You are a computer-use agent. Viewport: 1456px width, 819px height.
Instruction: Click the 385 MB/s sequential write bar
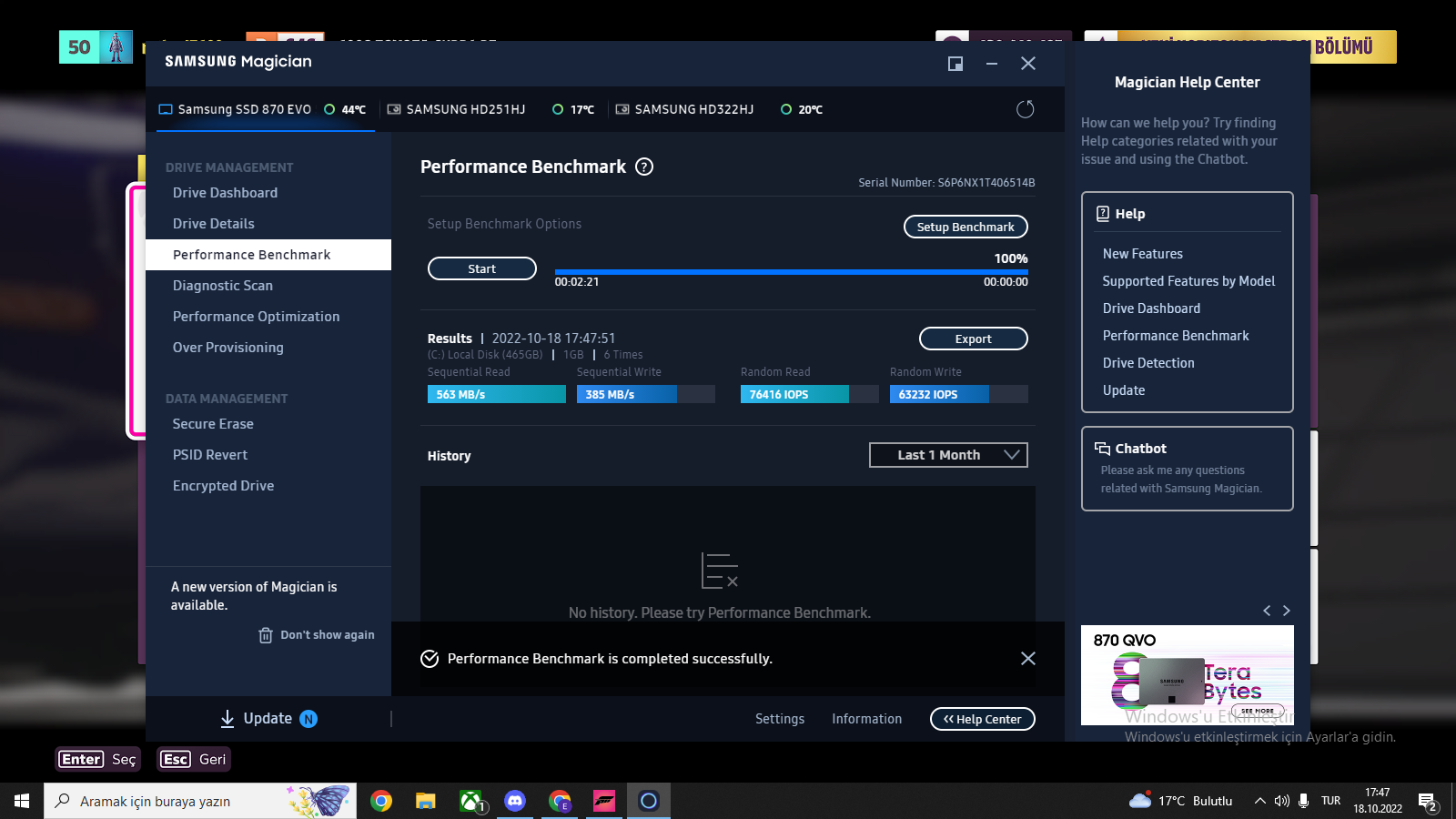coord(646,394)
